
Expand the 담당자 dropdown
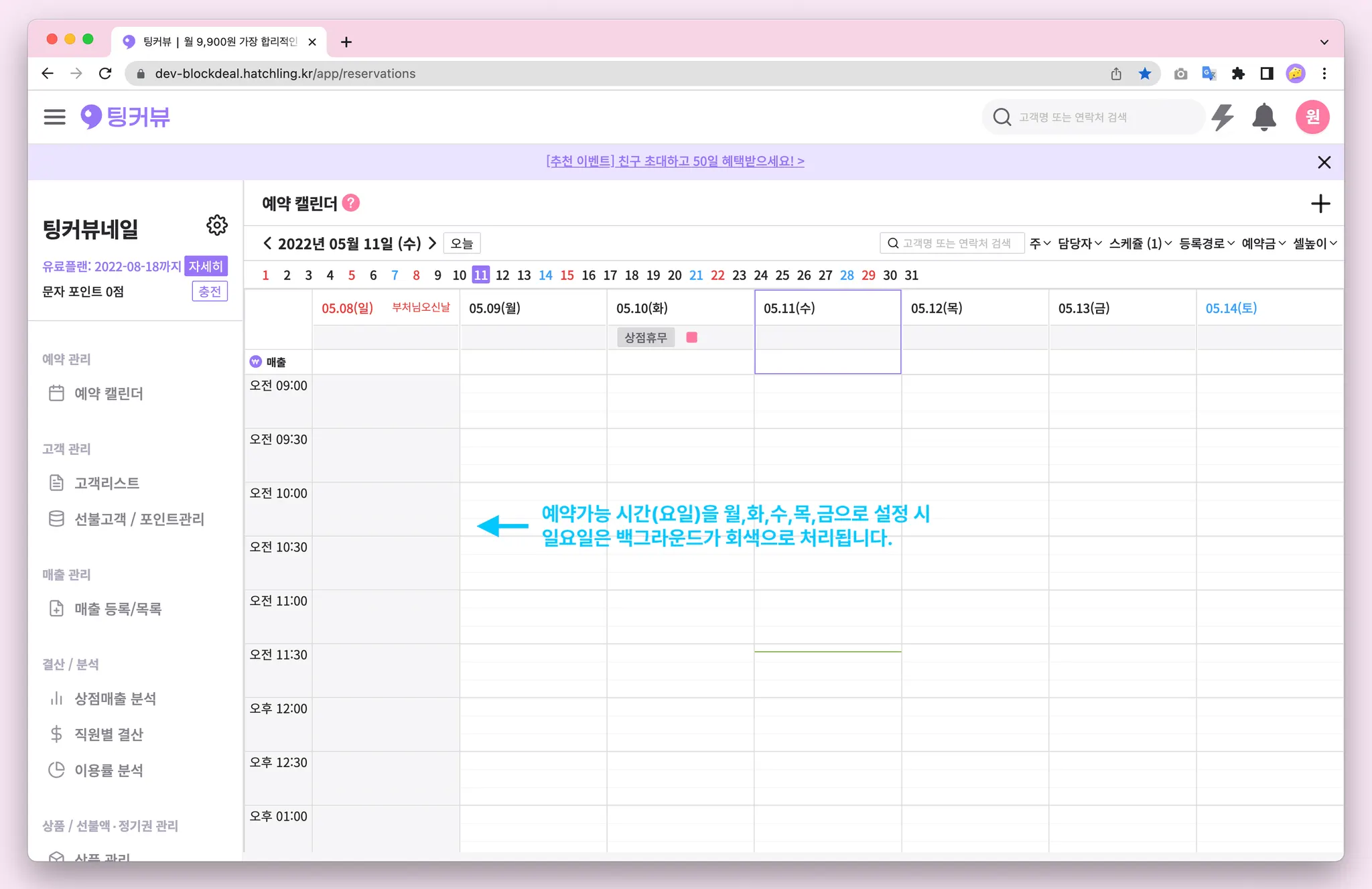(1079, 243)
